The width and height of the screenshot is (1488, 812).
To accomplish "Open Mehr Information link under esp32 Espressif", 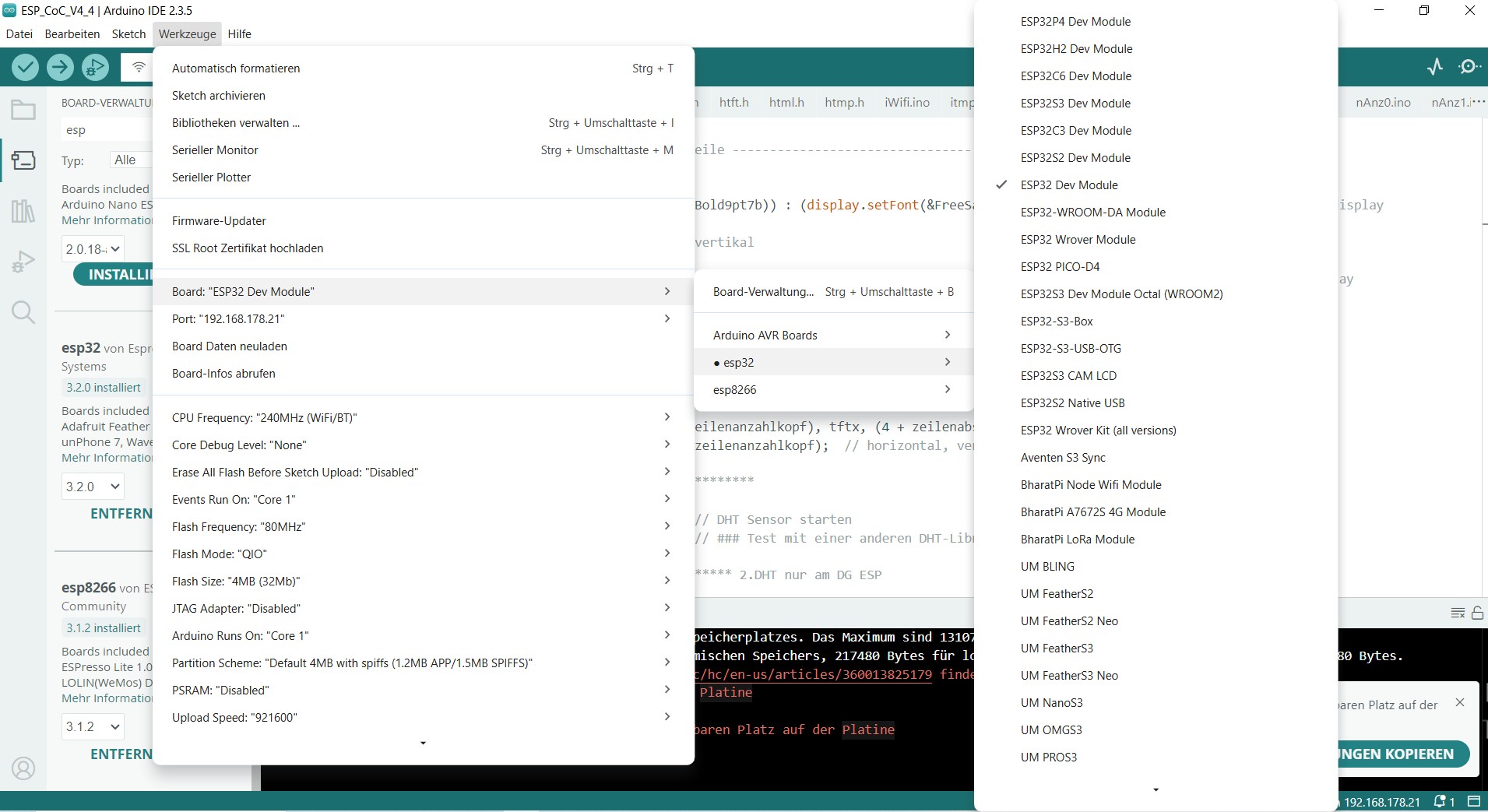I will pos(107,458).
